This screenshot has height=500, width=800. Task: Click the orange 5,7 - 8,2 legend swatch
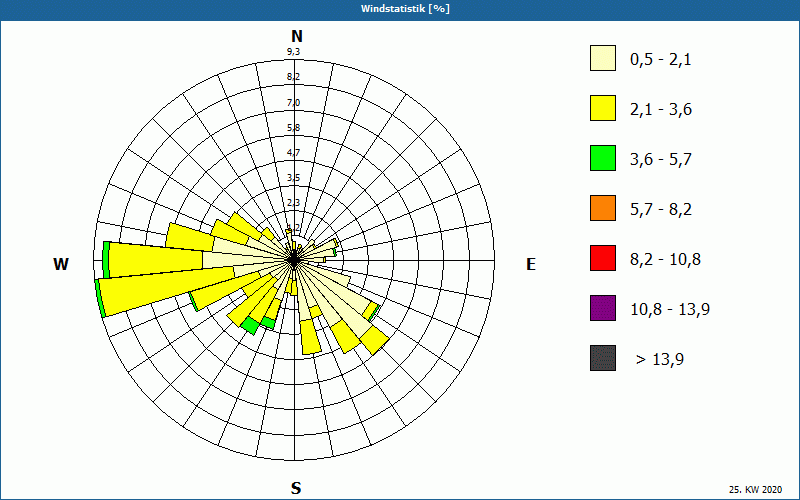603,208
